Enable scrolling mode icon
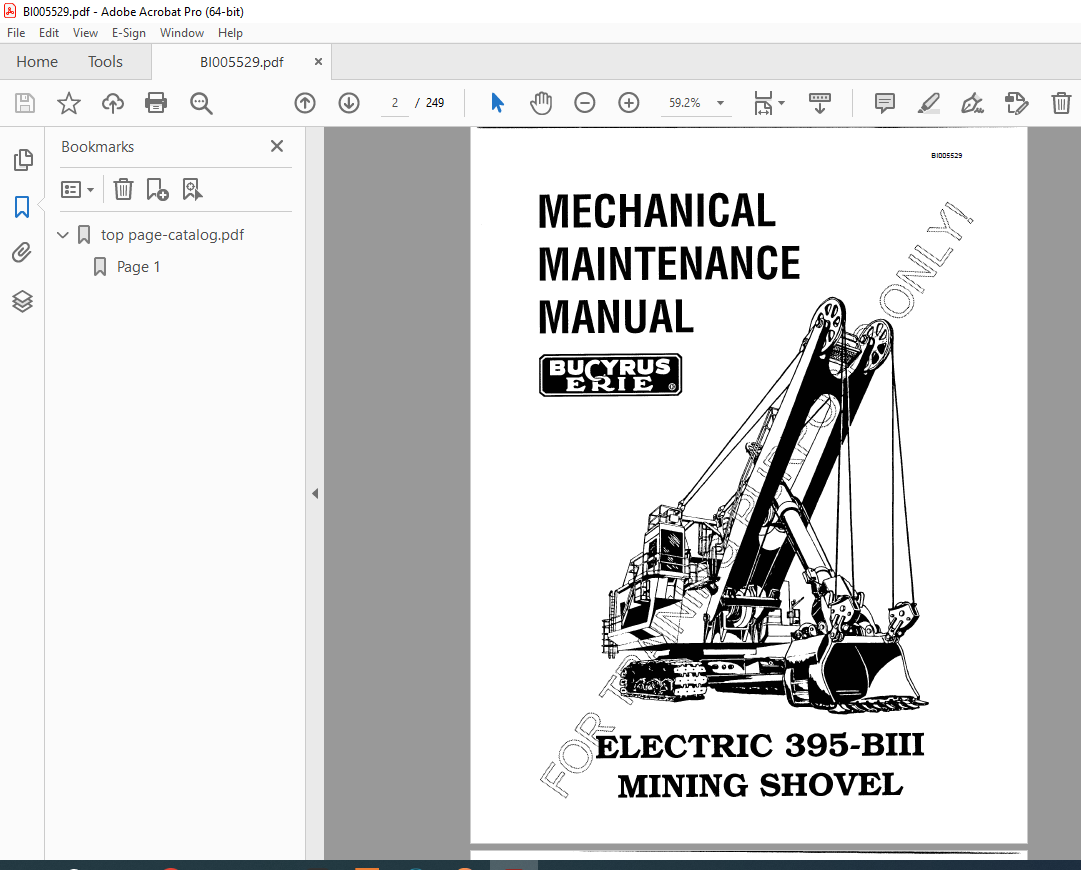Viewport: 1081px width, 870px height. (x=820, y=103)
